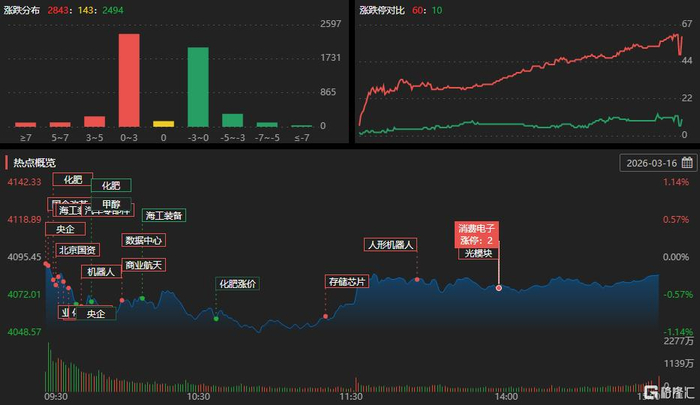Select the green 化肥涨价 label

pyautogui.click(x=238, y=284)
